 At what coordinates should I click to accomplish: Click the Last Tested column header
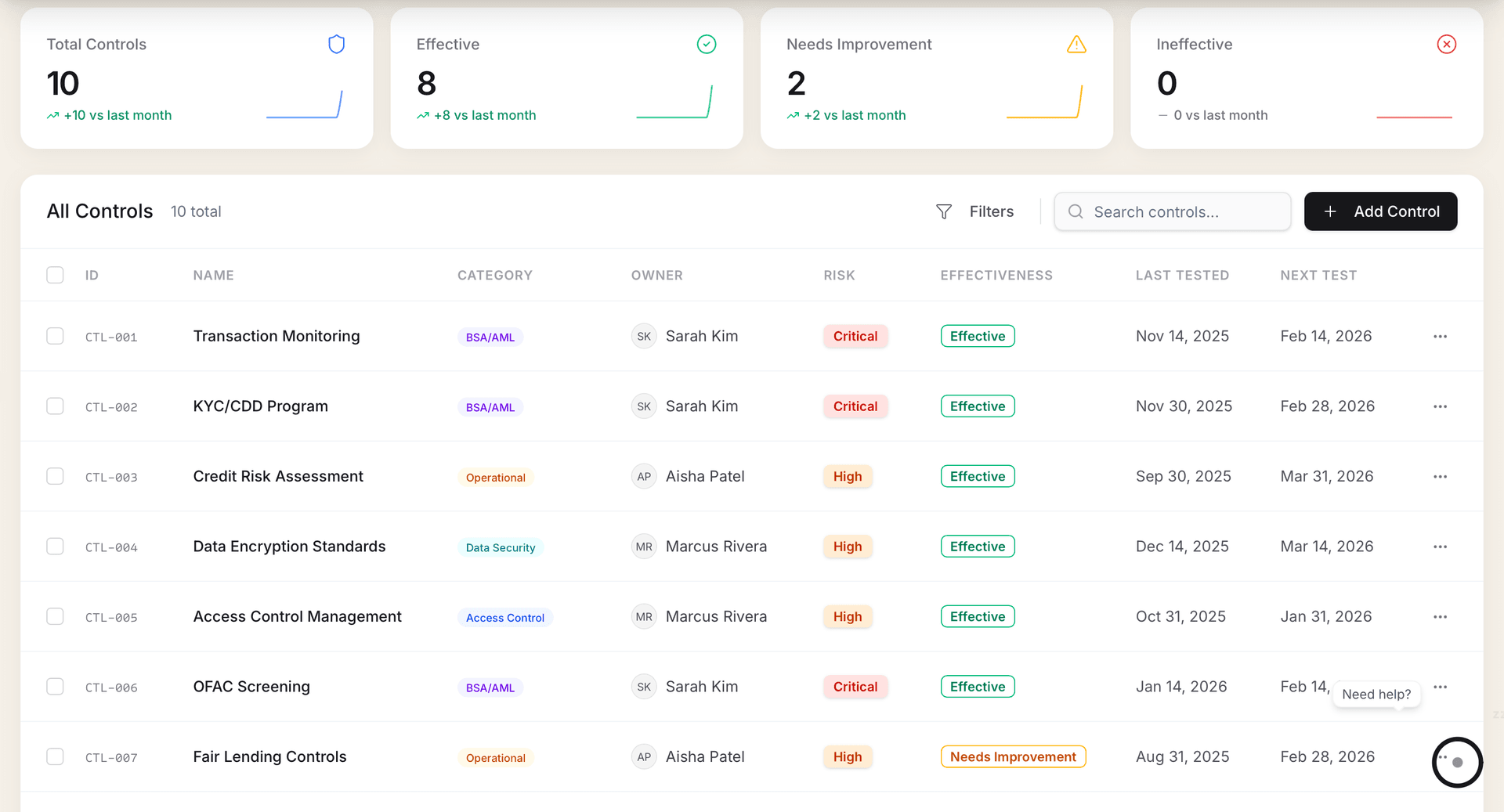[x=1181, y=276]
